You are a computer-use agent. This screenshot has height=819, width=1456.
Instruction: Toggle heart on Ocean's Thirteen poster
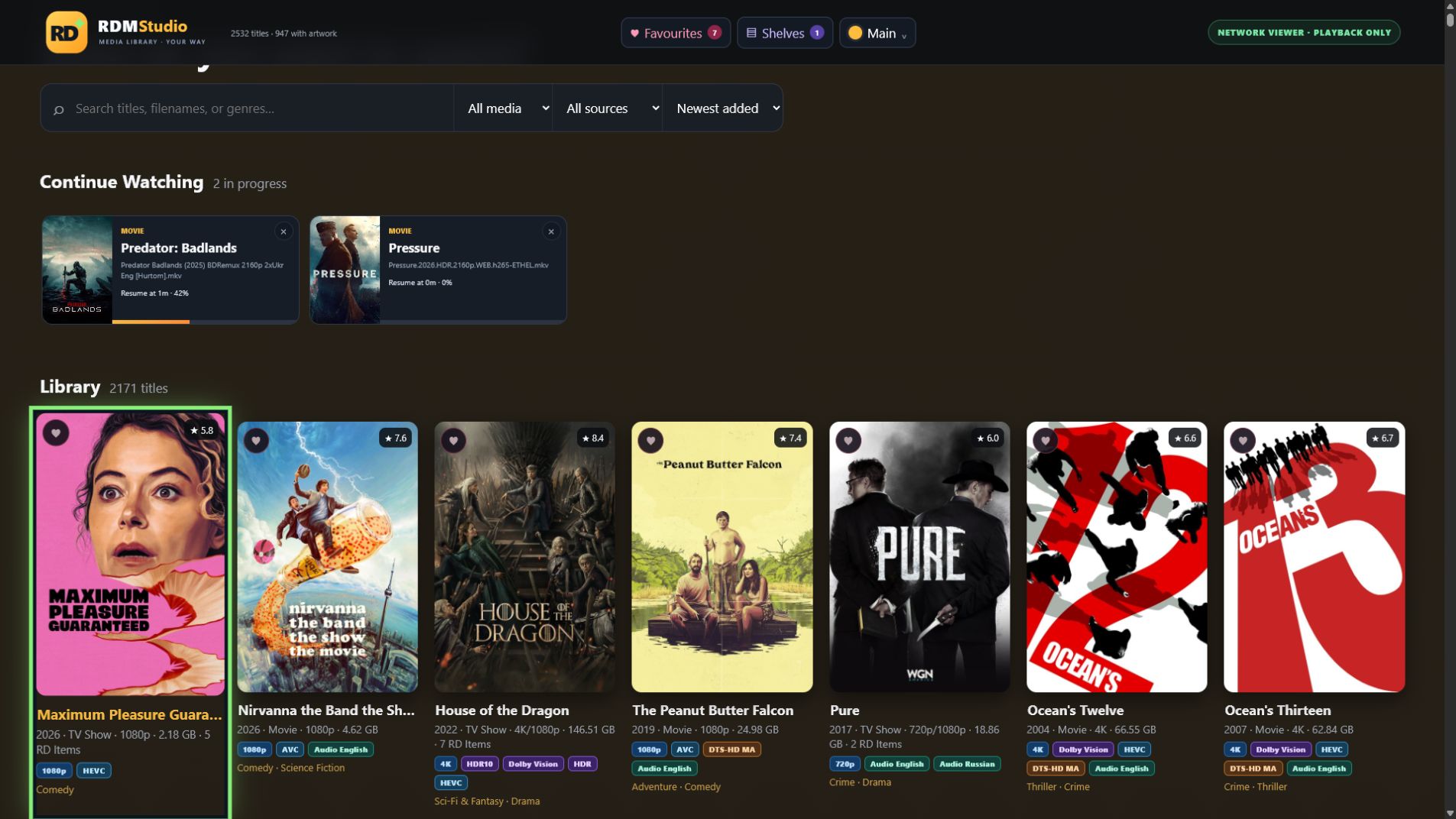coord(1242,441)
